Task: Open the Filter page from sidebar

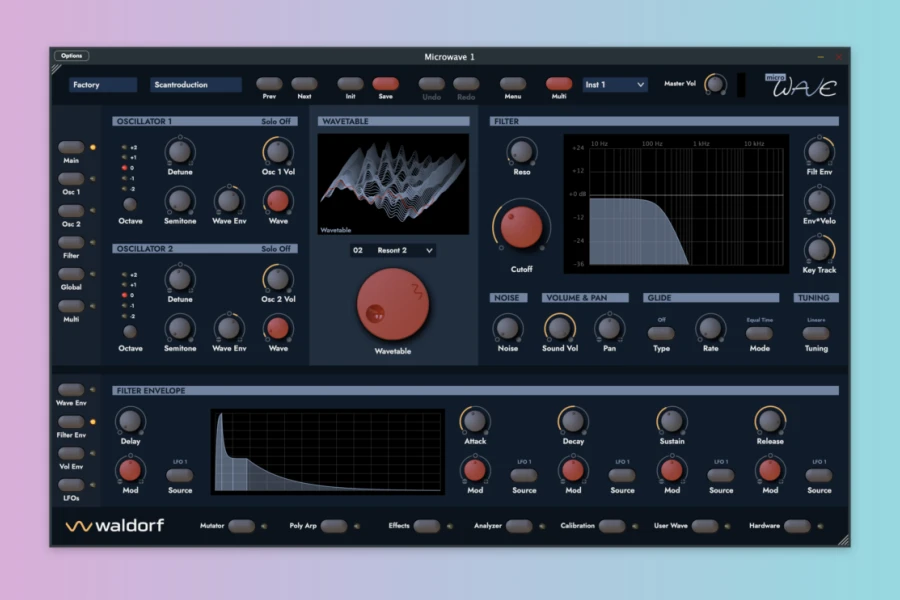Action: (71, 242)
